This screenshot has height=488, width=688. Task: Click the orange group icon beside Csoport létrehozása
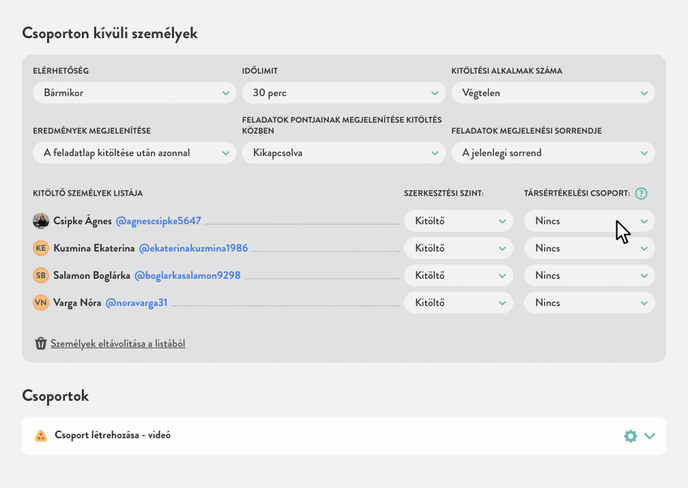pos(41,436)
